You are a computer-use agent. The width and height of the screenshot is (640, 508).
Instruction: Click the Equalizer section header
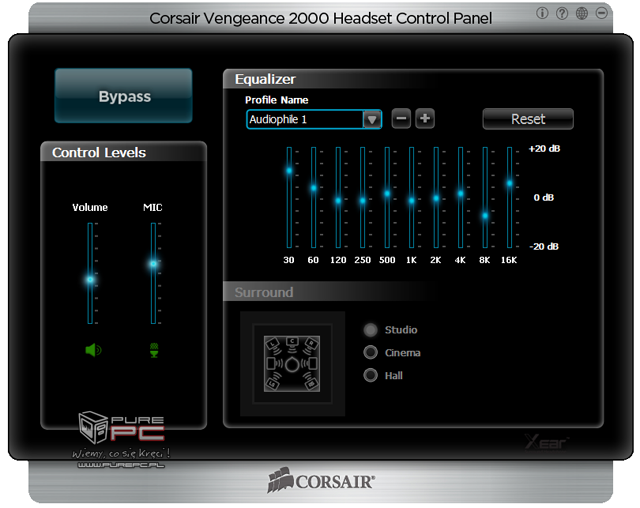click(x=265, y=79)
